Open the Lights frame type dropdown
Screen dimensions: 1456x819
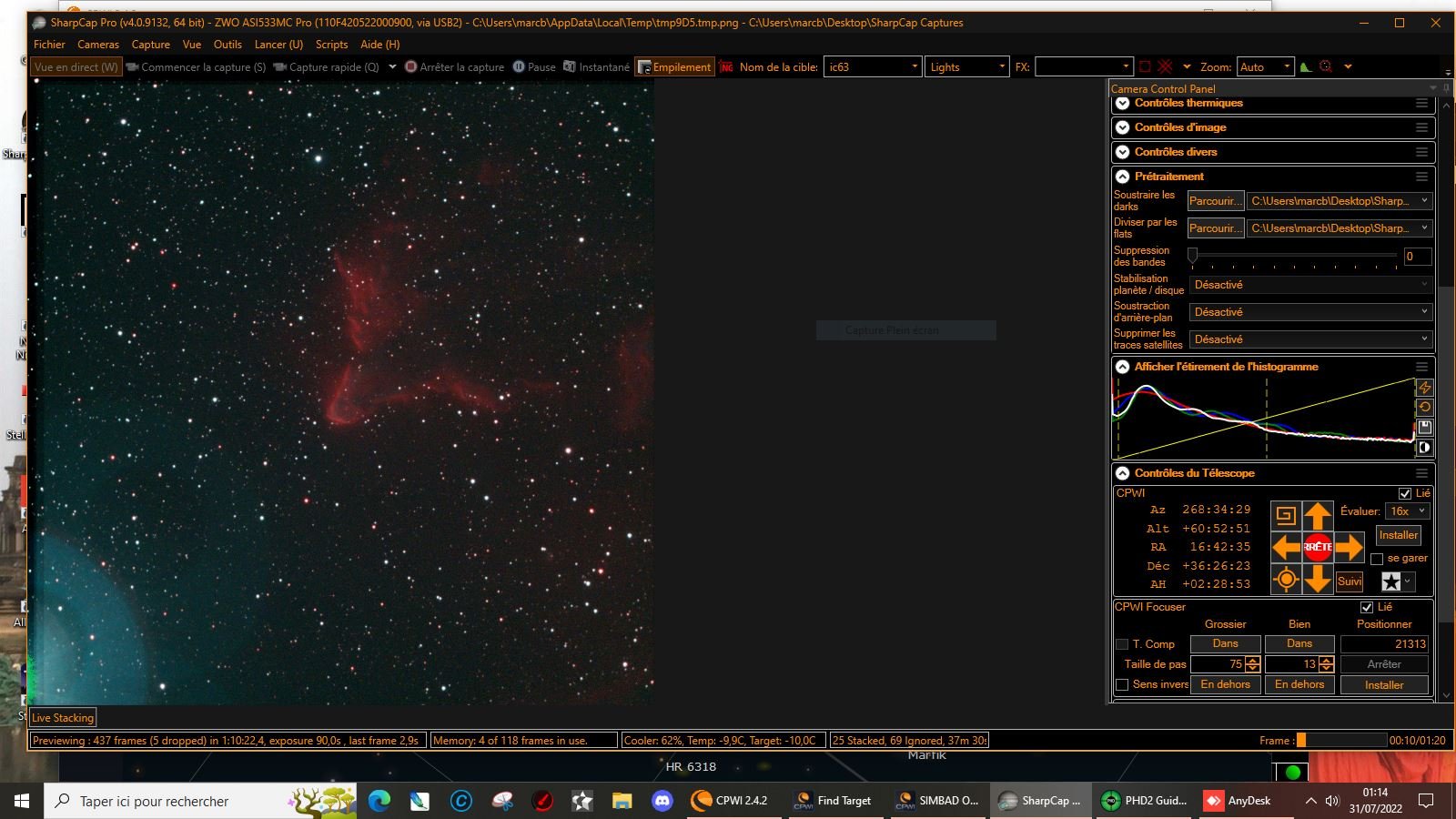pyautogui.click(x=966, y=66)
